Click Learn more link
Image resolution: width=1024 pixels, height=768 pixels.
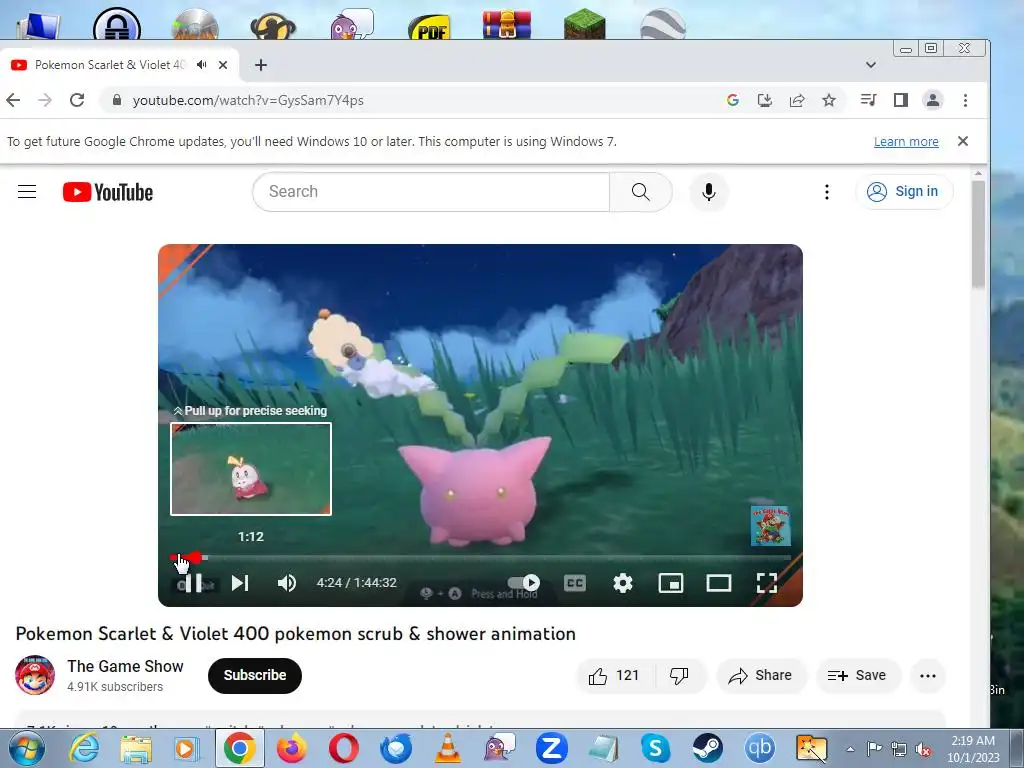(x=906, y=142)
